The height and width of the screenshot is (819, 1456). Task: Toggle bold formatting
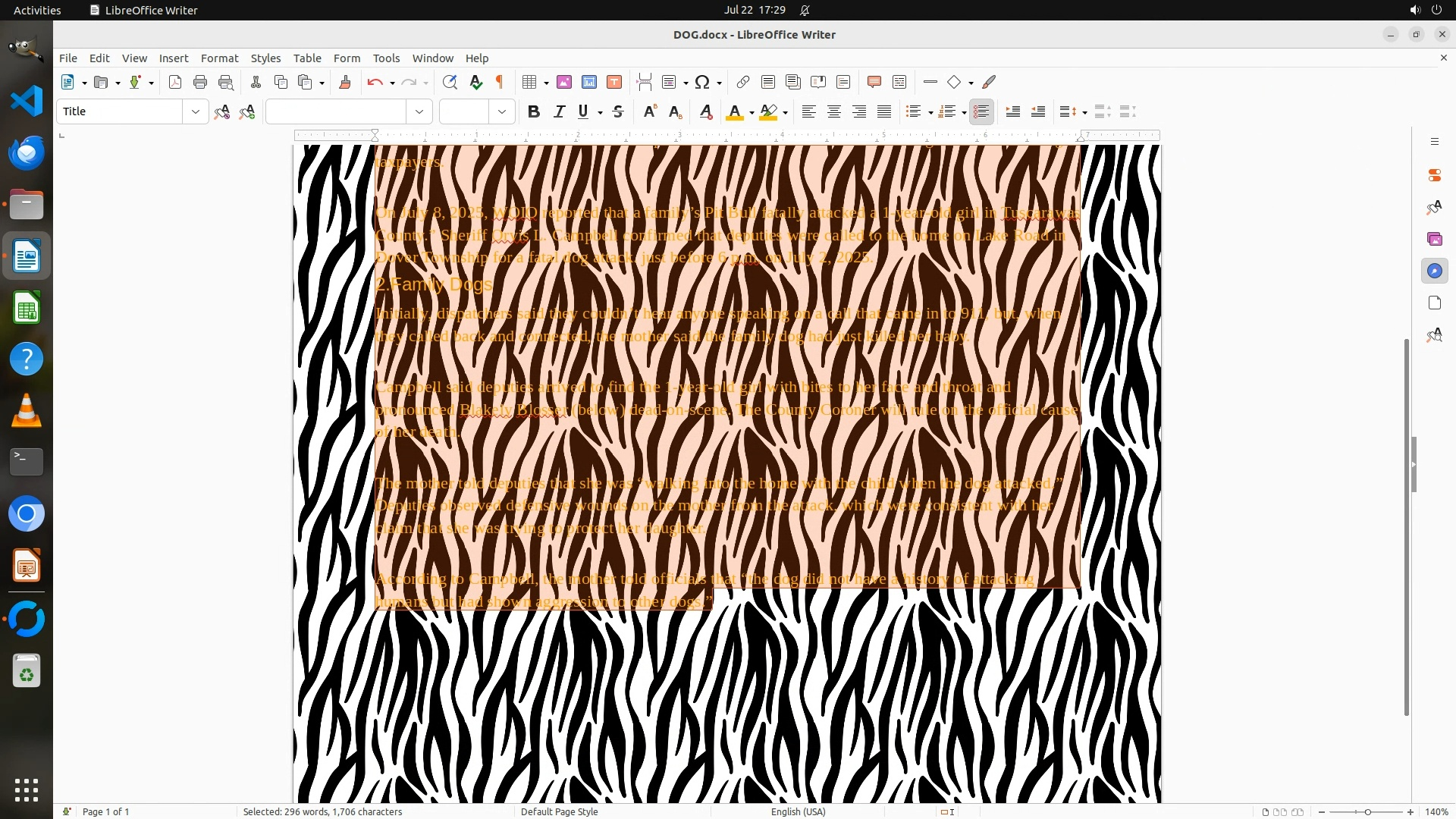click(x=533, y=111)
